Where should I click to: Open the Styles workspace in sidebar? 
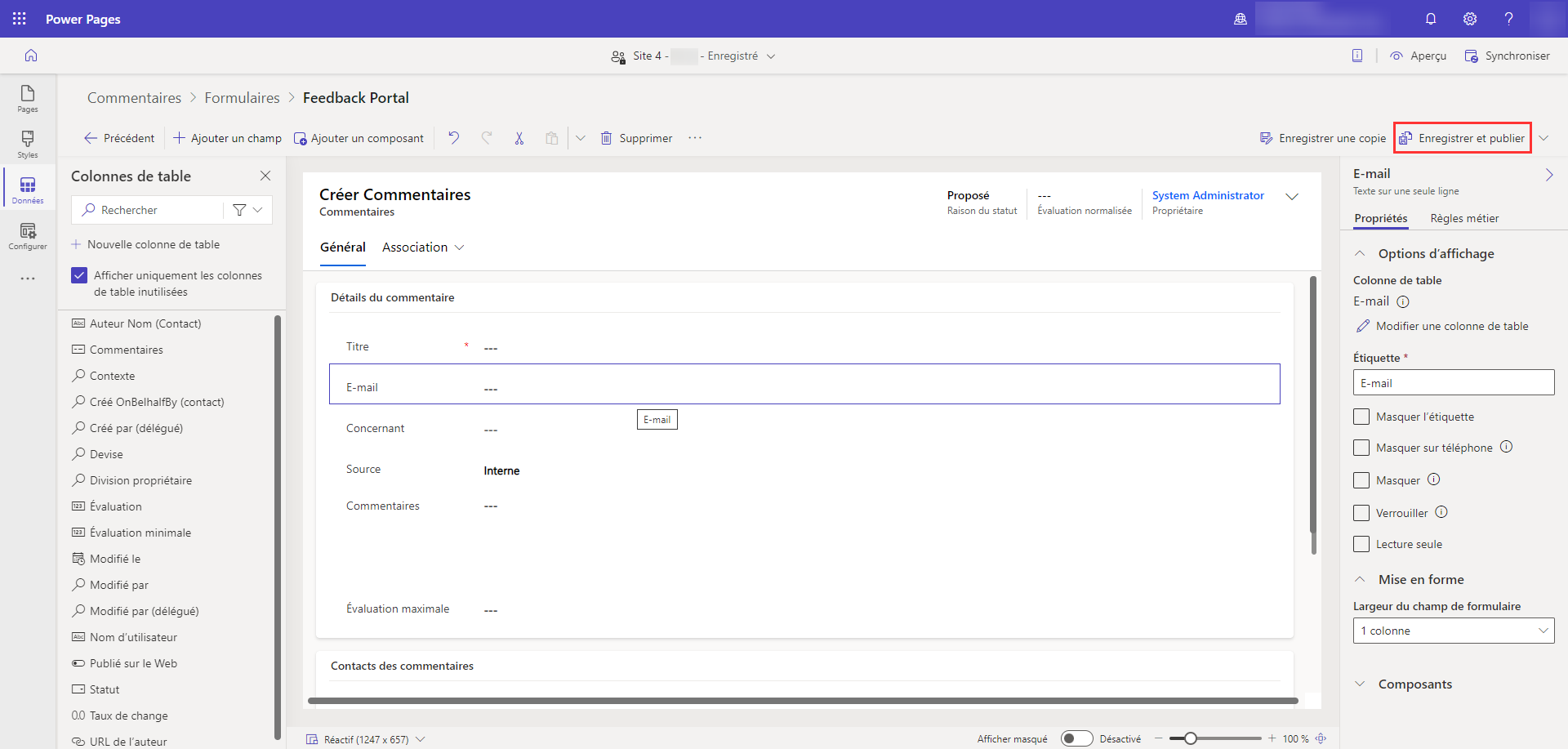[x=28, y=144]
